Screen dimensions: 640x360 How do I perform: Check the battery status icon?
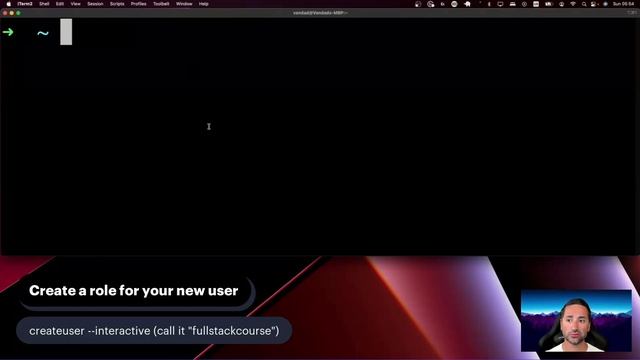549,4
